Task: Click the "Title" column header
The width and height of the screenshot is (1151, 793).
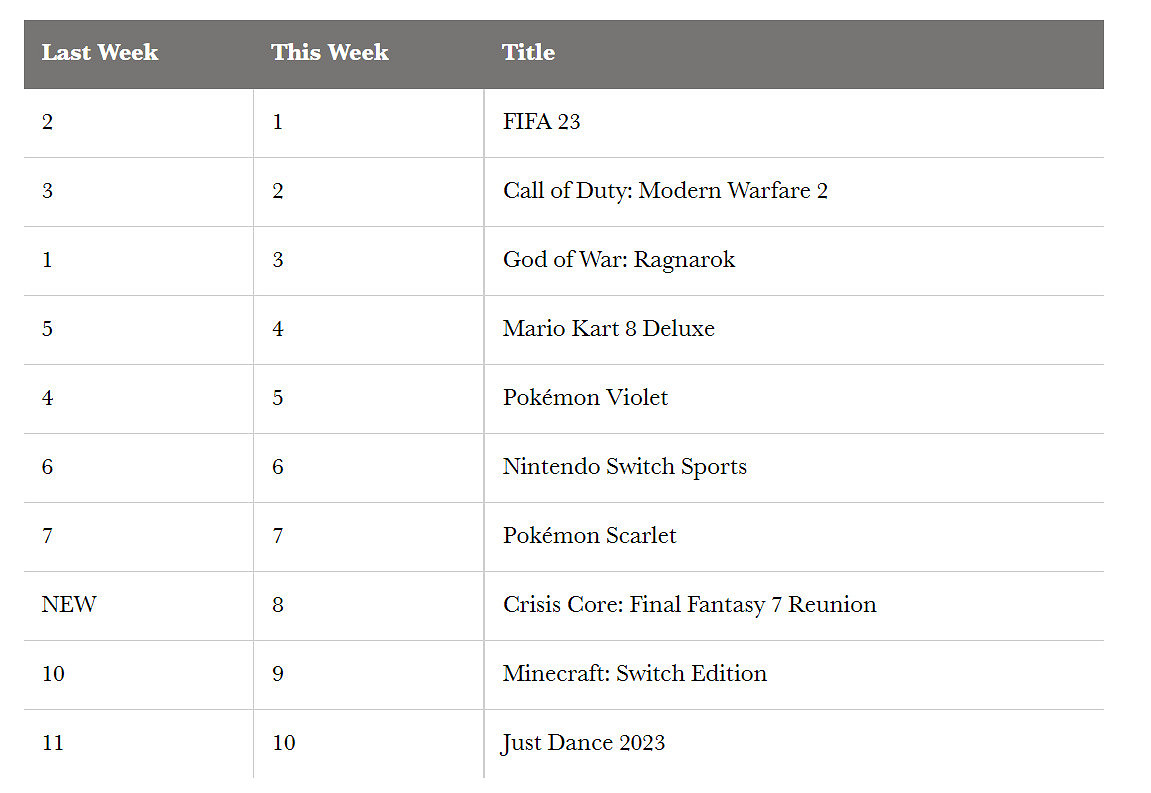Action: 528,53
